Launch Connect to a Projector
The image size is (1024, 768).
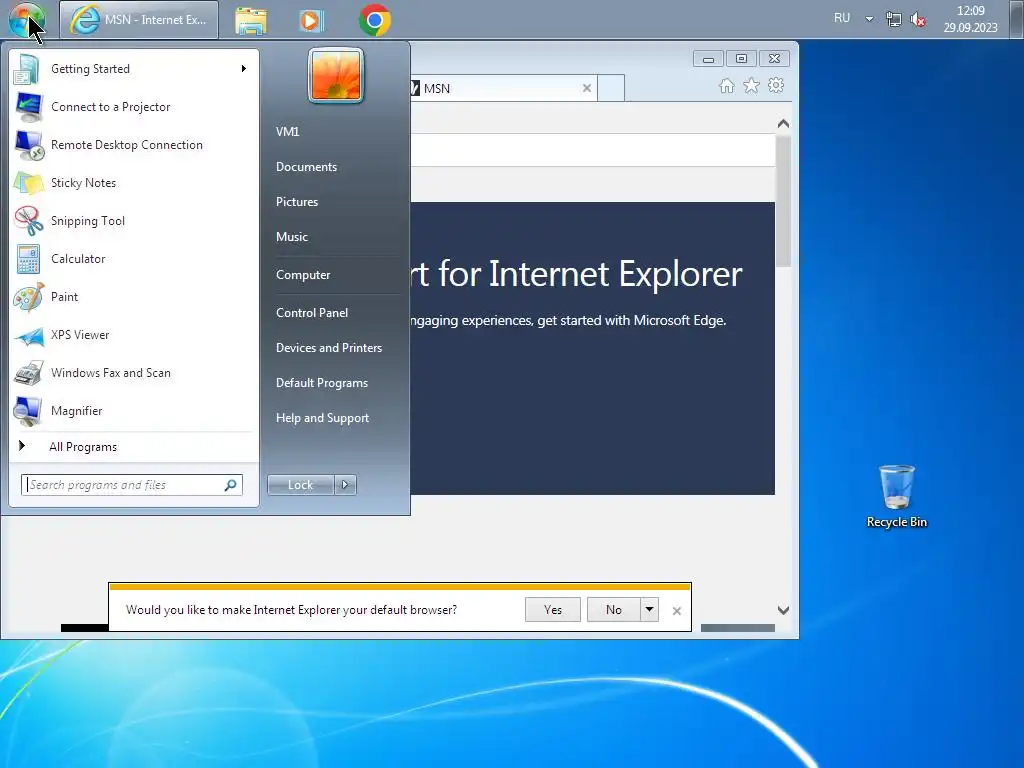point(134,106)
